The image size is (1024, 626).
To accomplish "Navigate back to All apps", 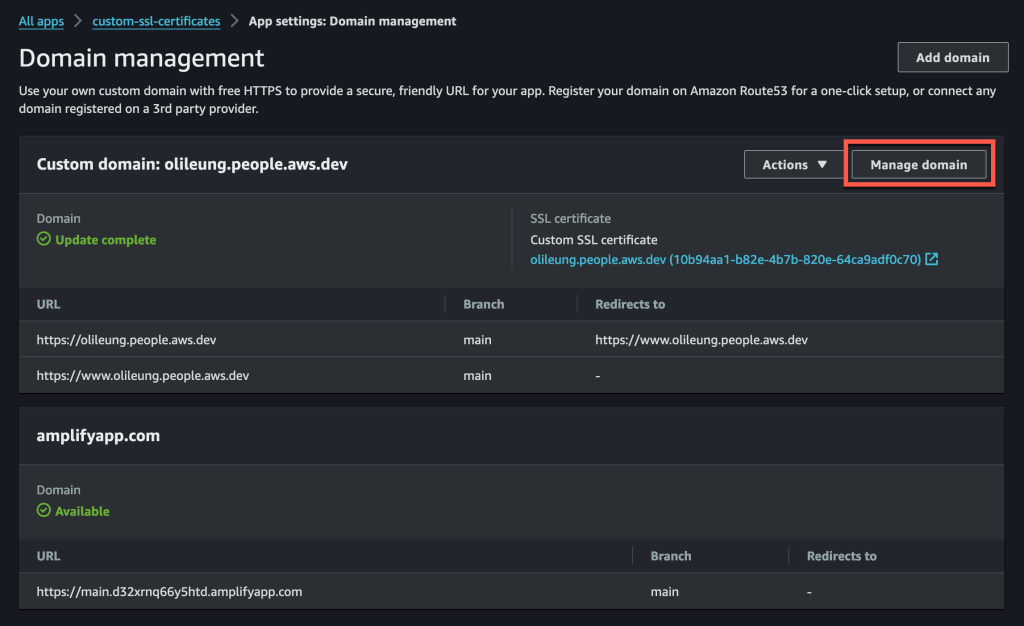I will click(41, 20).
